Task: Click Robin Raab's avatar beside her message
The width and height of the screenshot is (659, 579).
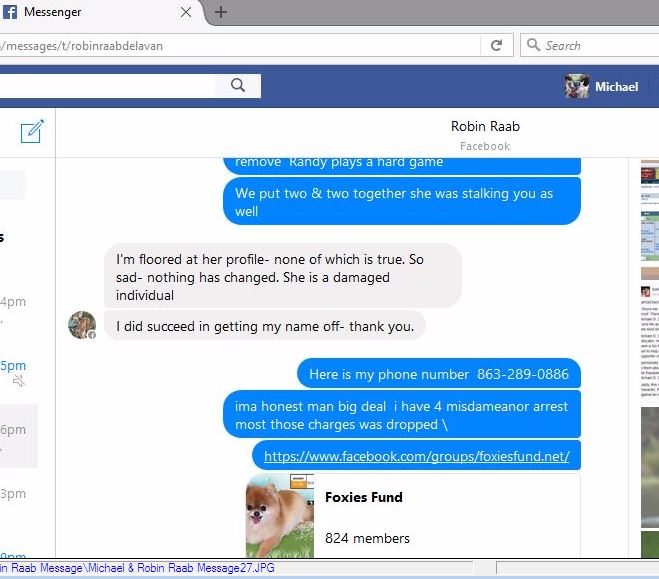Action: pyautogui.click(x=82, y=325)
